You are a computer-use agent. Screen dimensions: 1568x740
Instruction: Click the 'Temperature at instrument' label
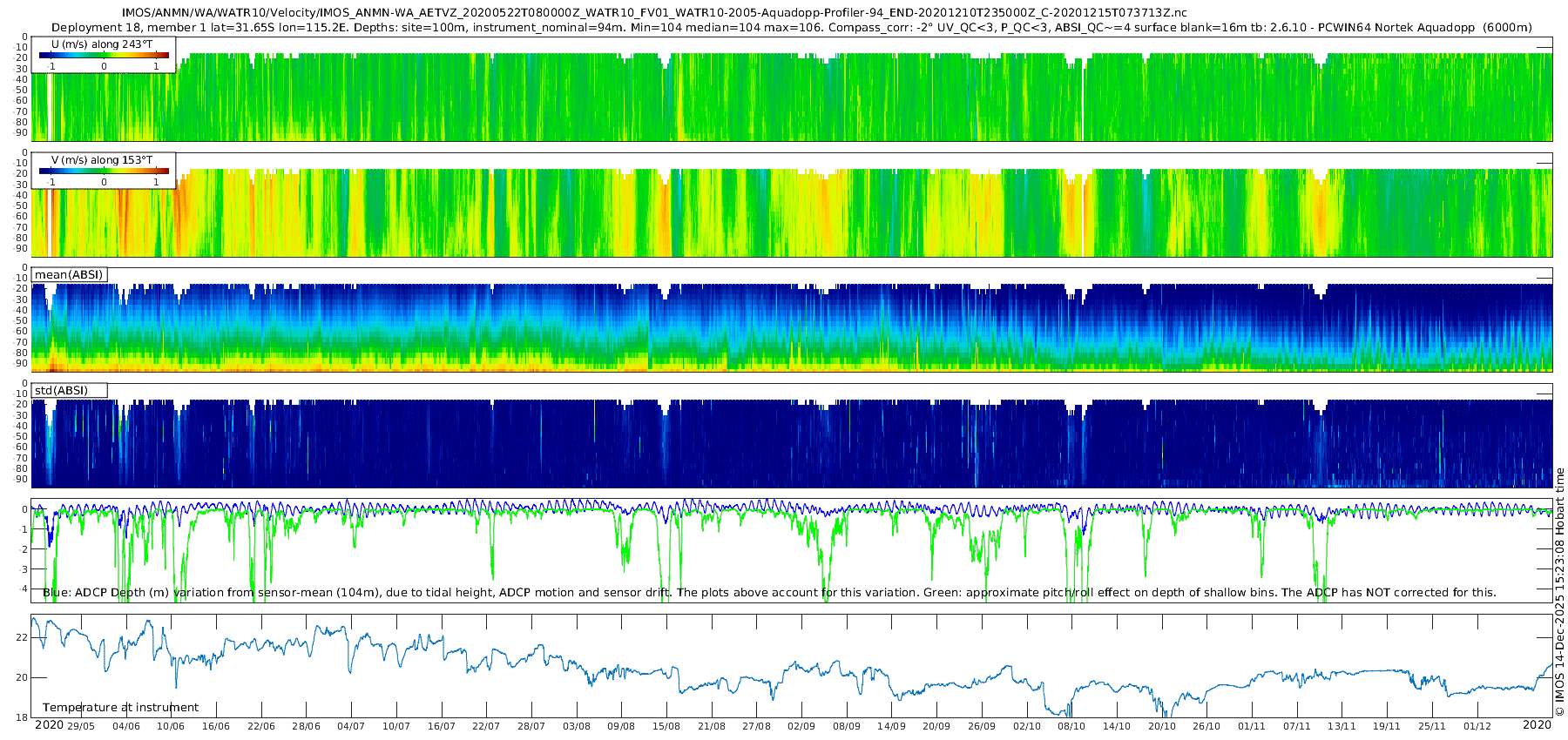click(x=120, y=708)
